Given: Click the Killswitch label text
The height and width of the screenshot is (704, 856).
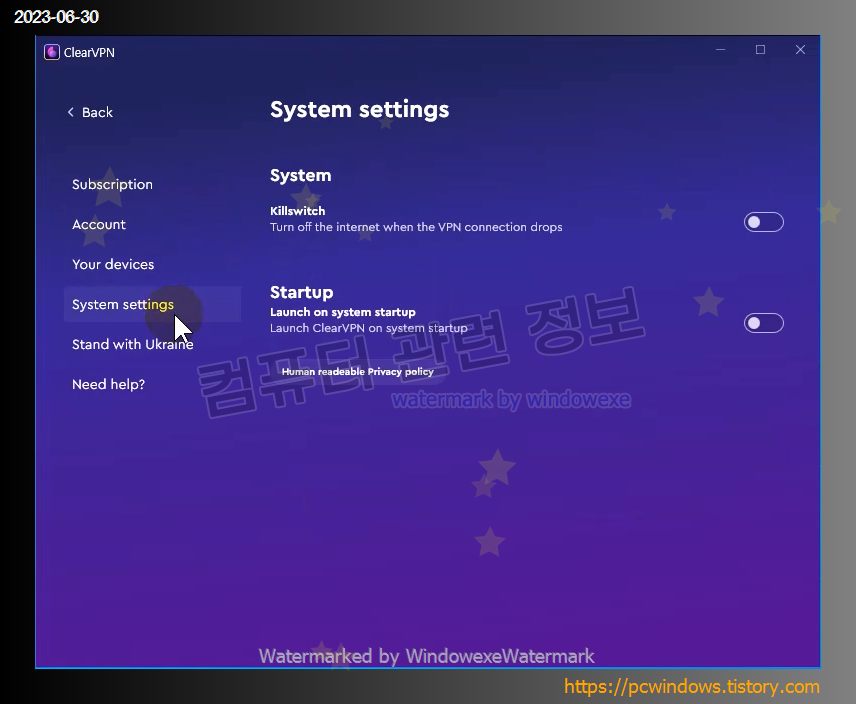Looking at the screenshot, I should pos(298,211).
